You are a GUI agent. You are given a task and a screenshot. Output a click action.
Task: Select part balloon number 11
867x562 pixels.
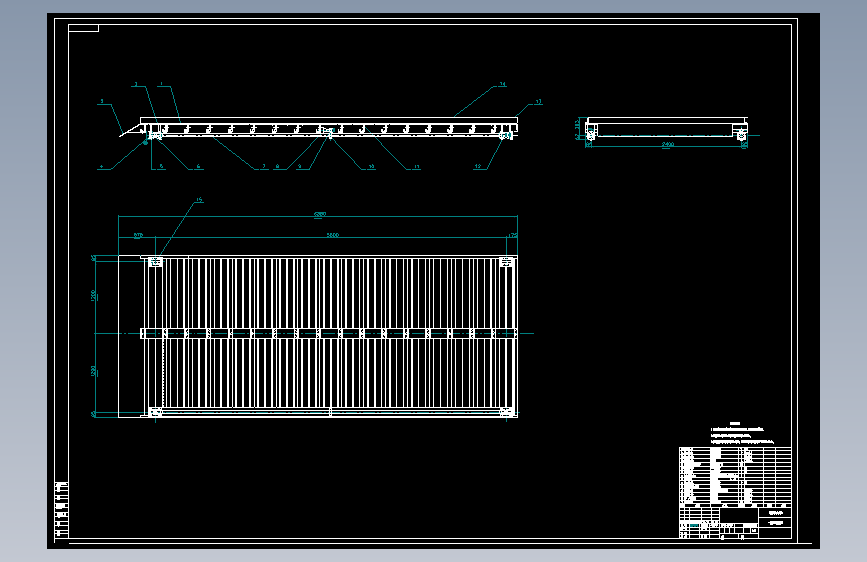click(416, 166)
